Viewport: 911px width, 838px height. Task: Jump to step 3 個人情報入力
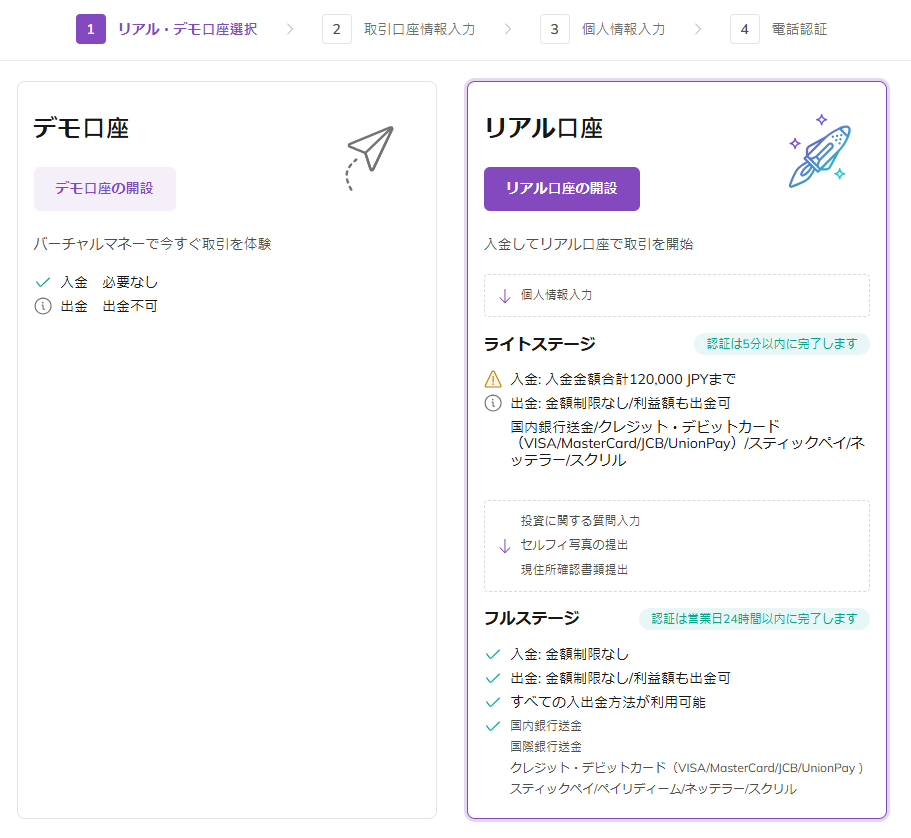point(603,29)
